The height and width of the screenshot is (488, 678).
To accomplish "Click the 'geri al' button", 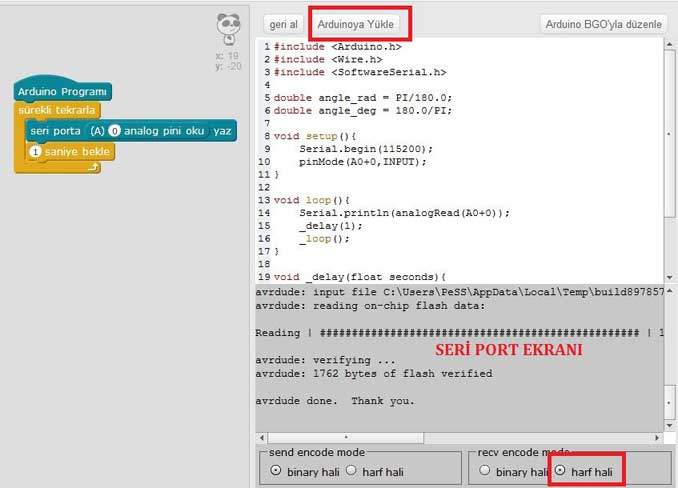I will pyautogui.click(x=283, y=24).
